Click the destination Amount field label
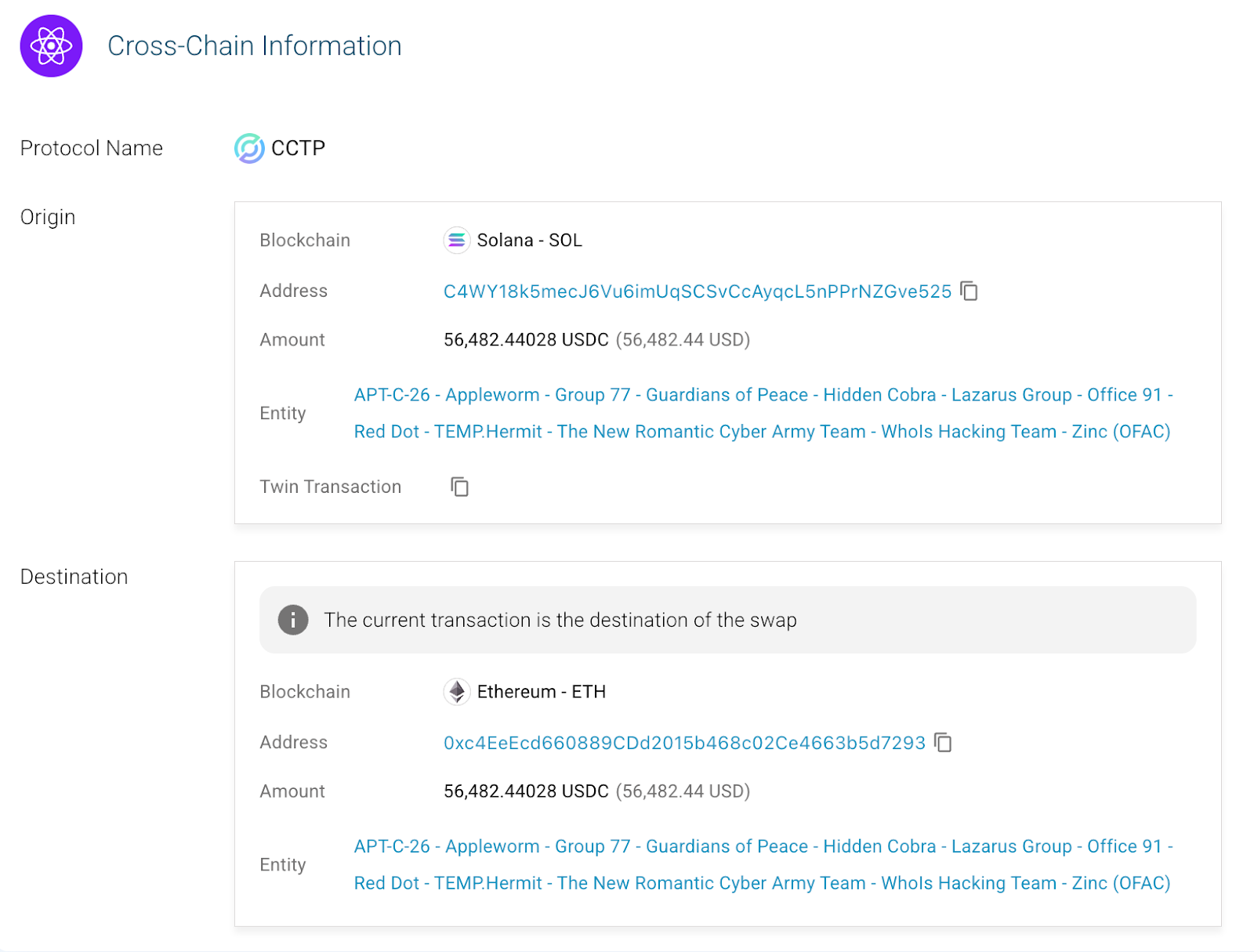Viewport: 1254px width, 952px height. pyautogui.click(x=292, y=791)
